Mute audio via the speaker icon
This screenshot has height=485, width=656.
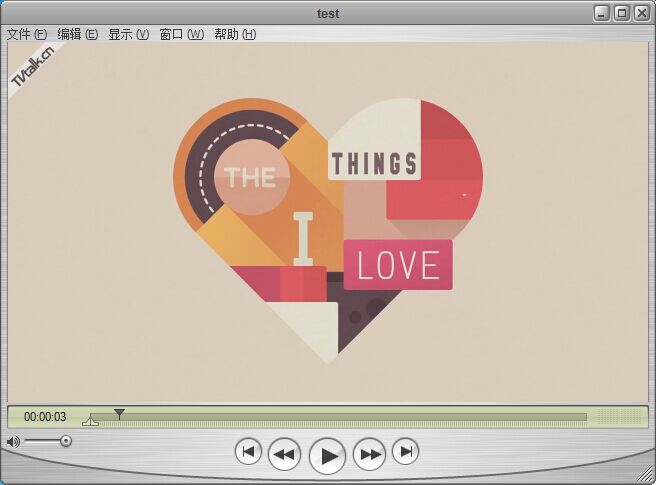[x=13, y=441]
